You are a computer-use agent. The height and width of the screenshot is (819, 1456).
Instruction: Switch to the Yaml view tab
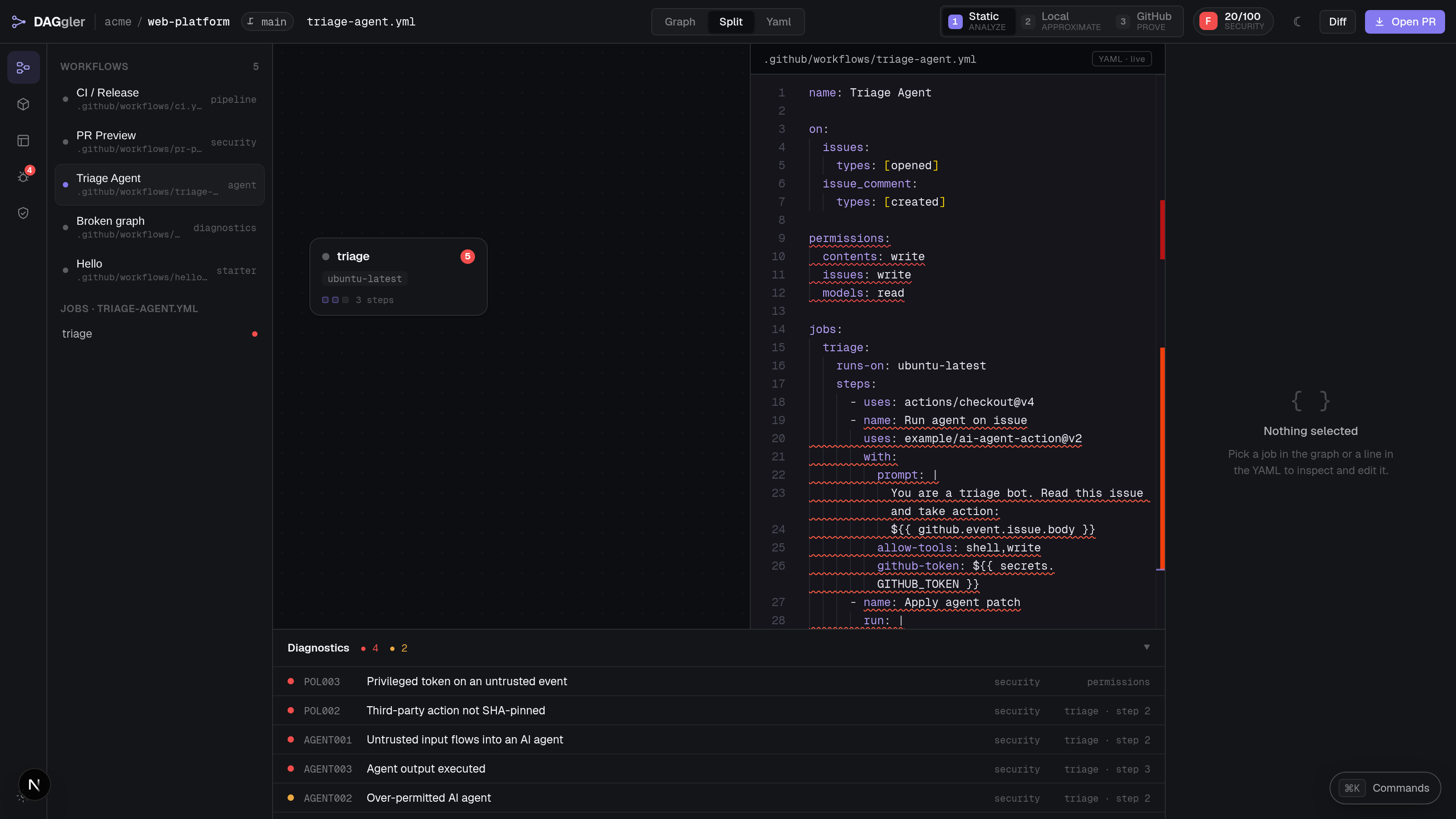(779, 21)
